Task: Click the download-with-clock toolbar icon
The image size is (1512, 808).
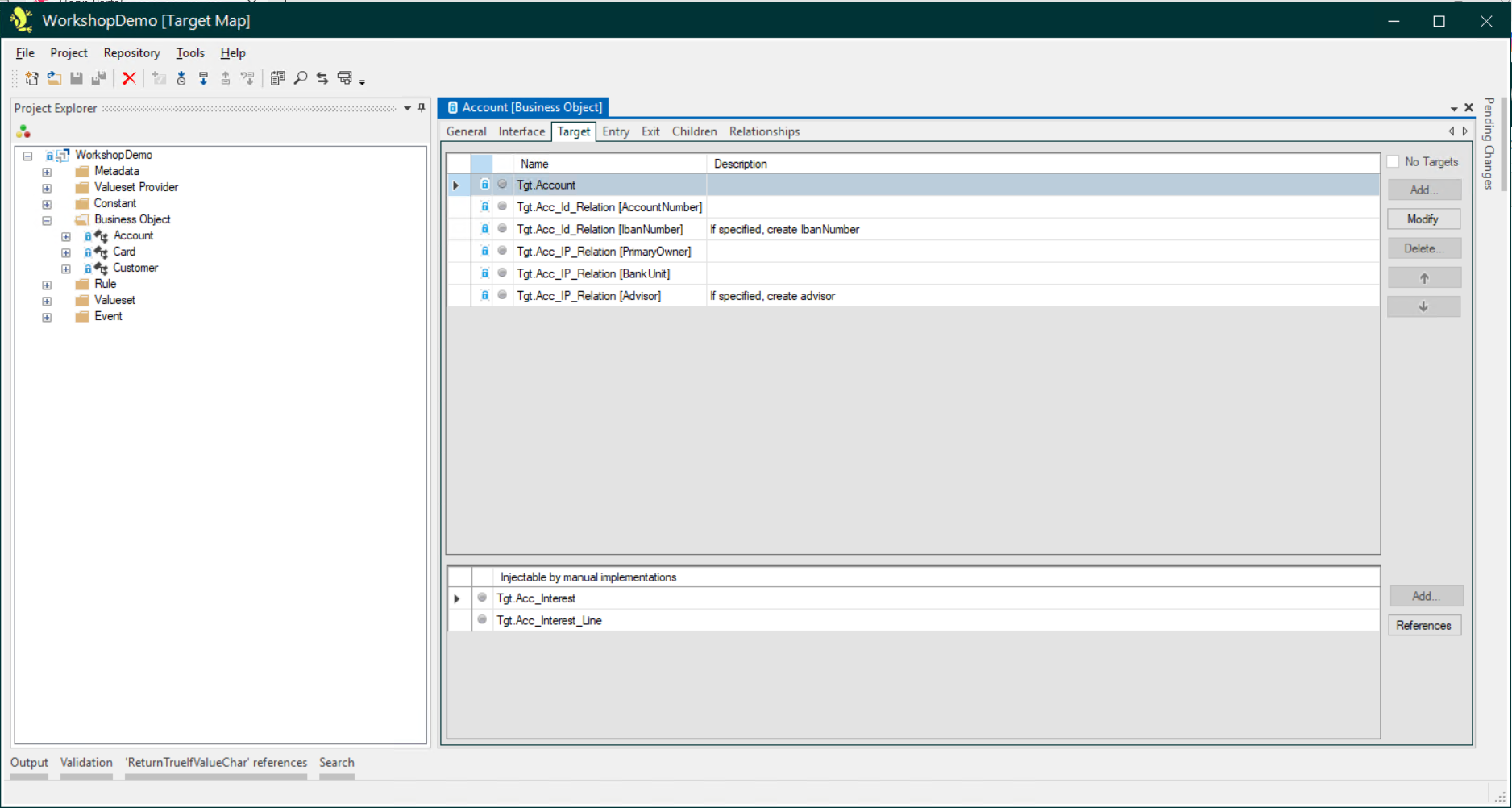Action: [x=181, y=78]
